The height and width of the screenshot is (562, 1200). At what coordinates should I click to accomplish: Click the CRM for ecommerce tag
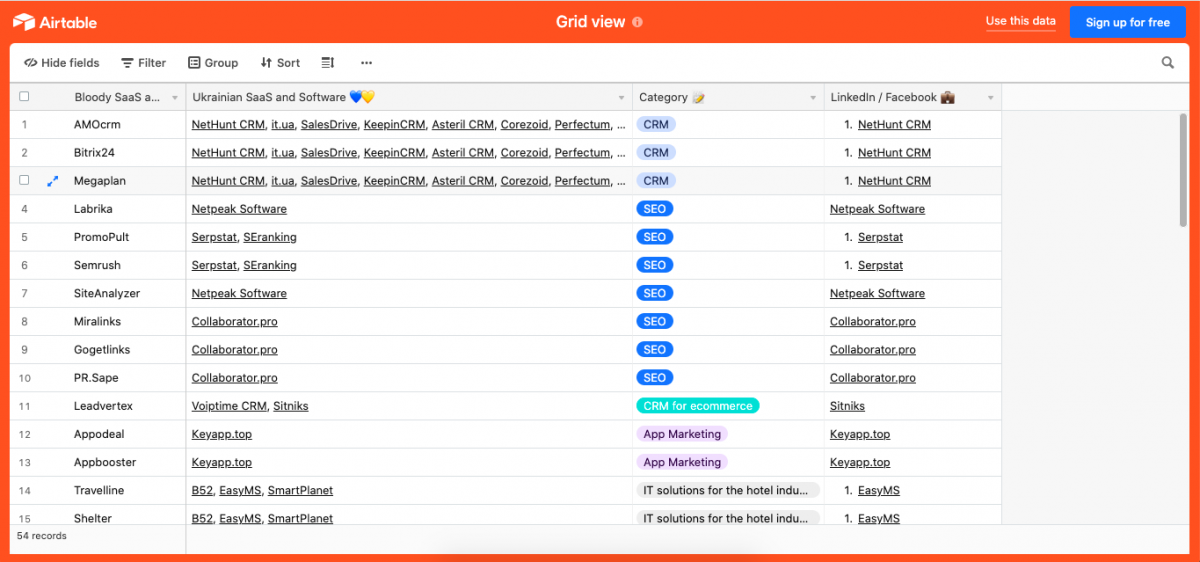tap(698, 406)
